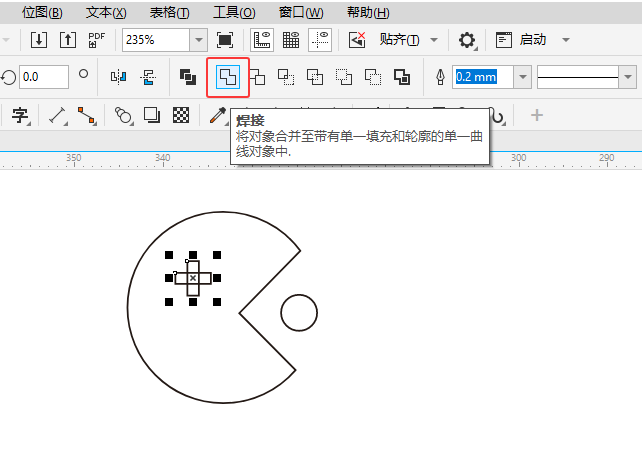This screenshot has height=473, width=642.
Task: Open the options gear icon
Action: (467, 40)
